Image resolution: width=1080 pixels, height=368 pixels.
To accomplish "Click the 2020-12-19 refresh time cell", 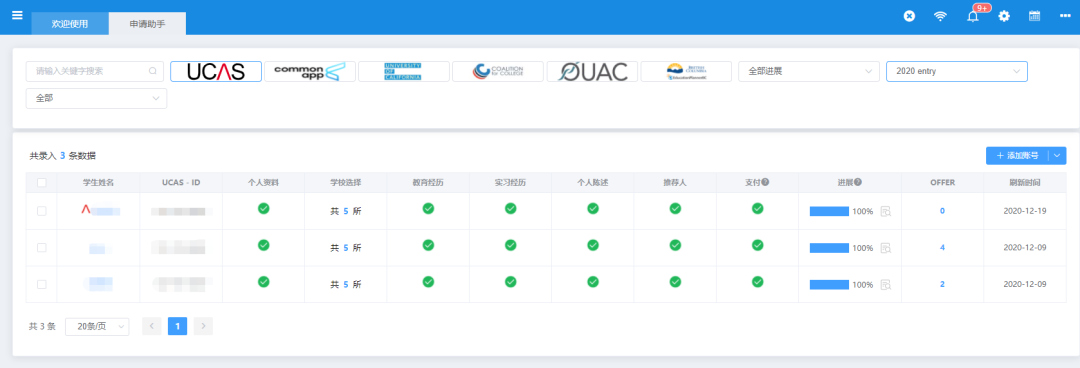I will click(x=1025, y=211).
